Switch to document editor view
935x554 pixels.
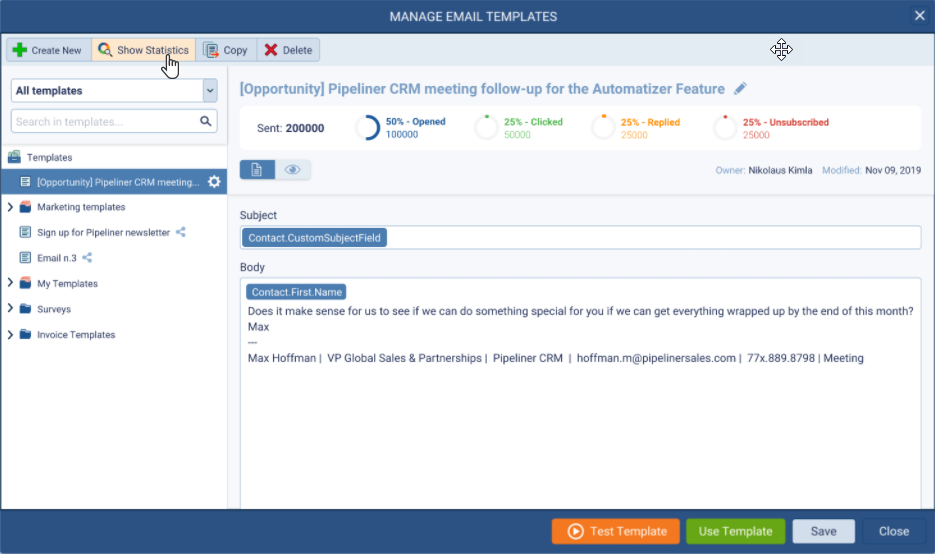coord(257,170)
